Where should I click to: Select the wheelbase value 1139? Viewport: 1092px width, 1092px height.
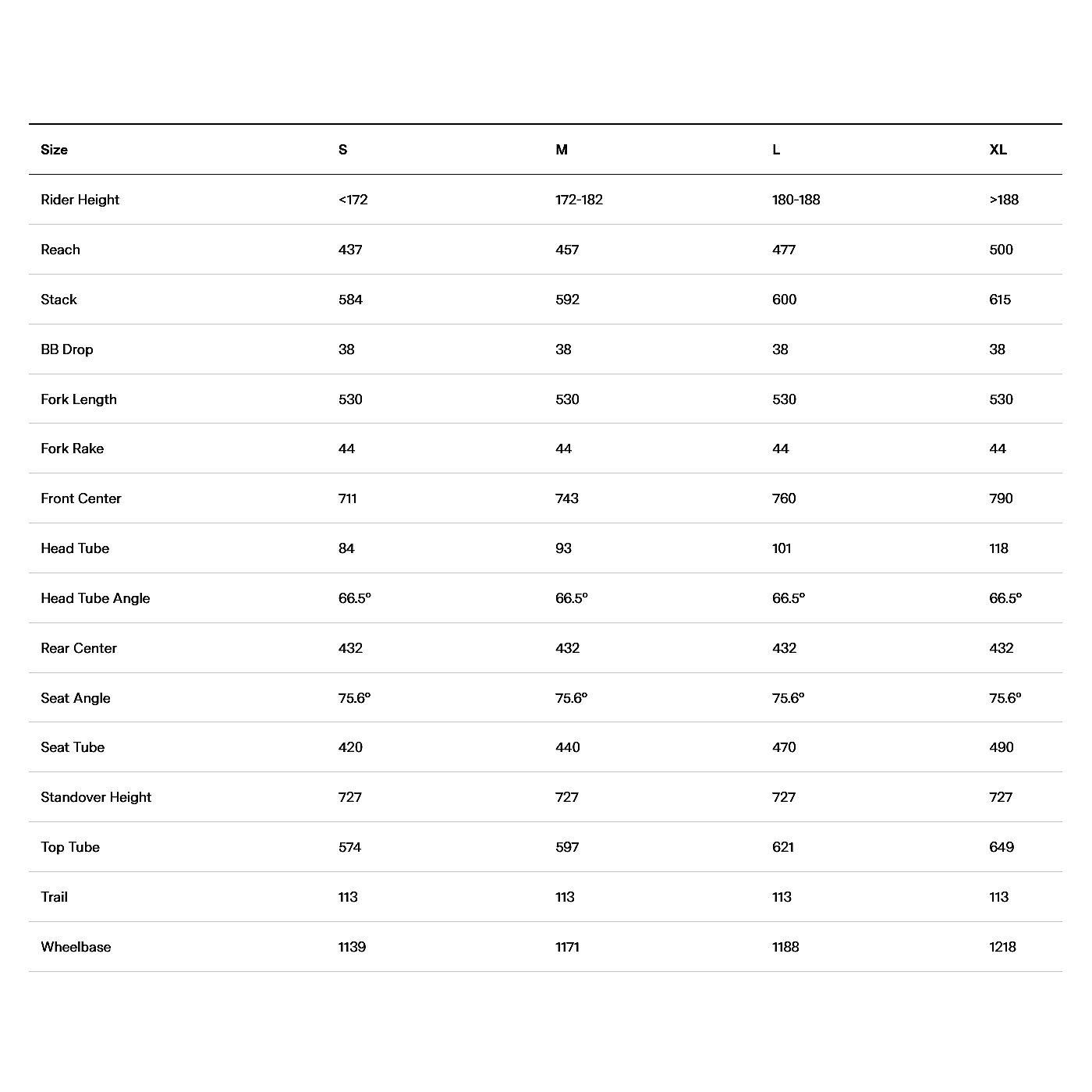353,947
